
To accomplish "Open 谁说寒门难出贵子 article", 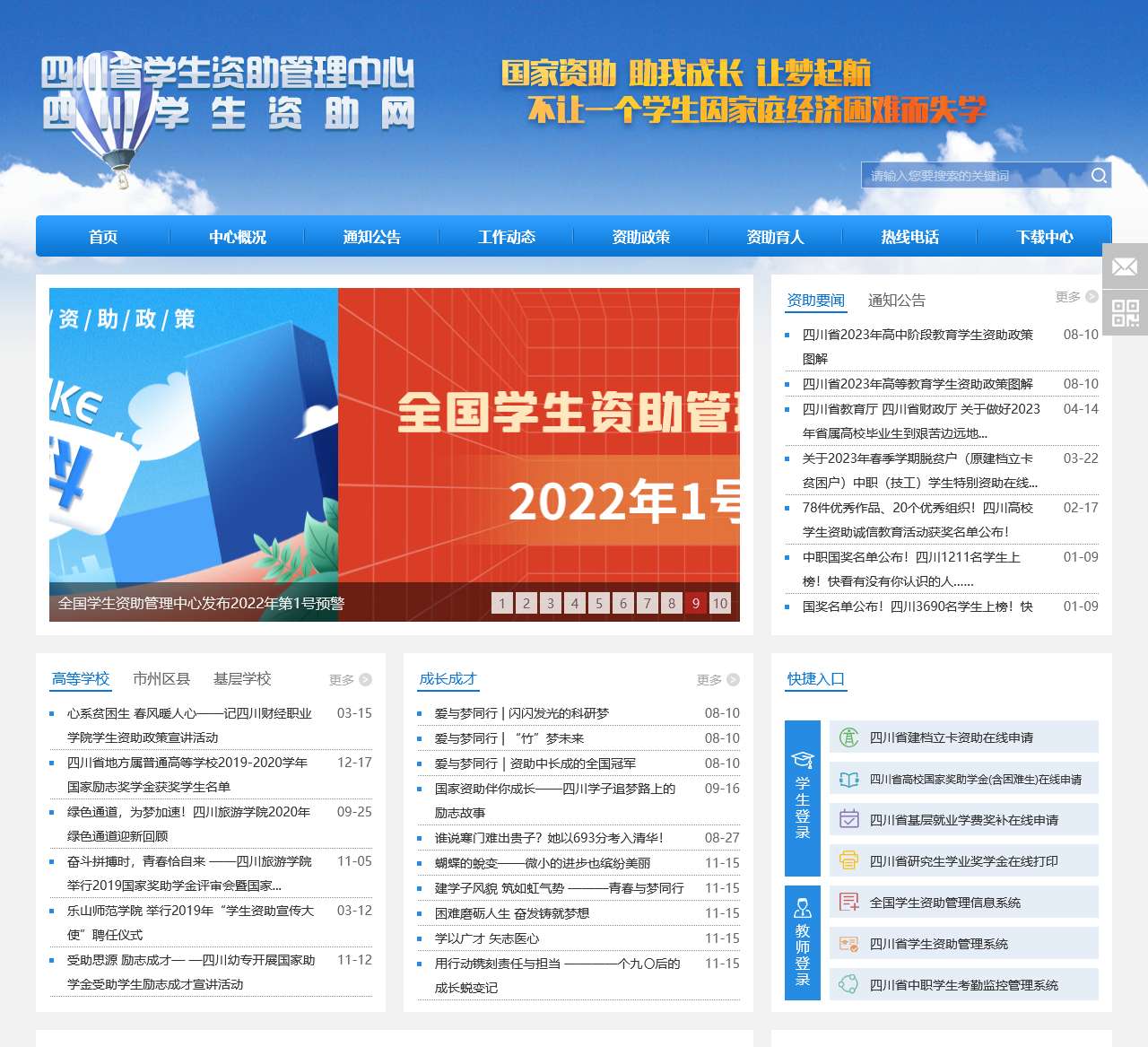I will pos(549,838).
